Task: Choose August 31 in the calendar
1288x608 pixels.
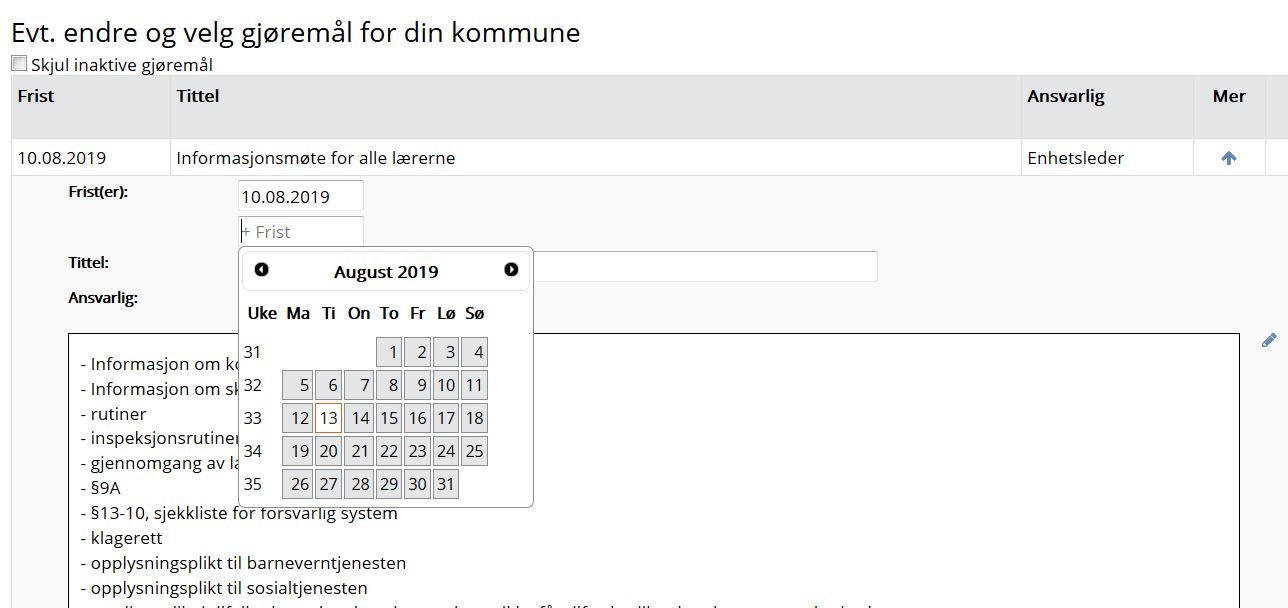Action: pyautogui.click(x=446, y=484)
